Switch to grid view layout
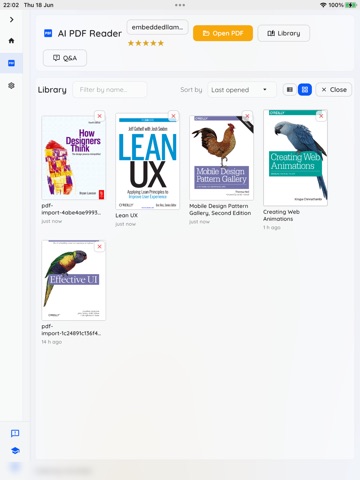The height and width of the screenshot is (480, 360). [x=305, y=90]
